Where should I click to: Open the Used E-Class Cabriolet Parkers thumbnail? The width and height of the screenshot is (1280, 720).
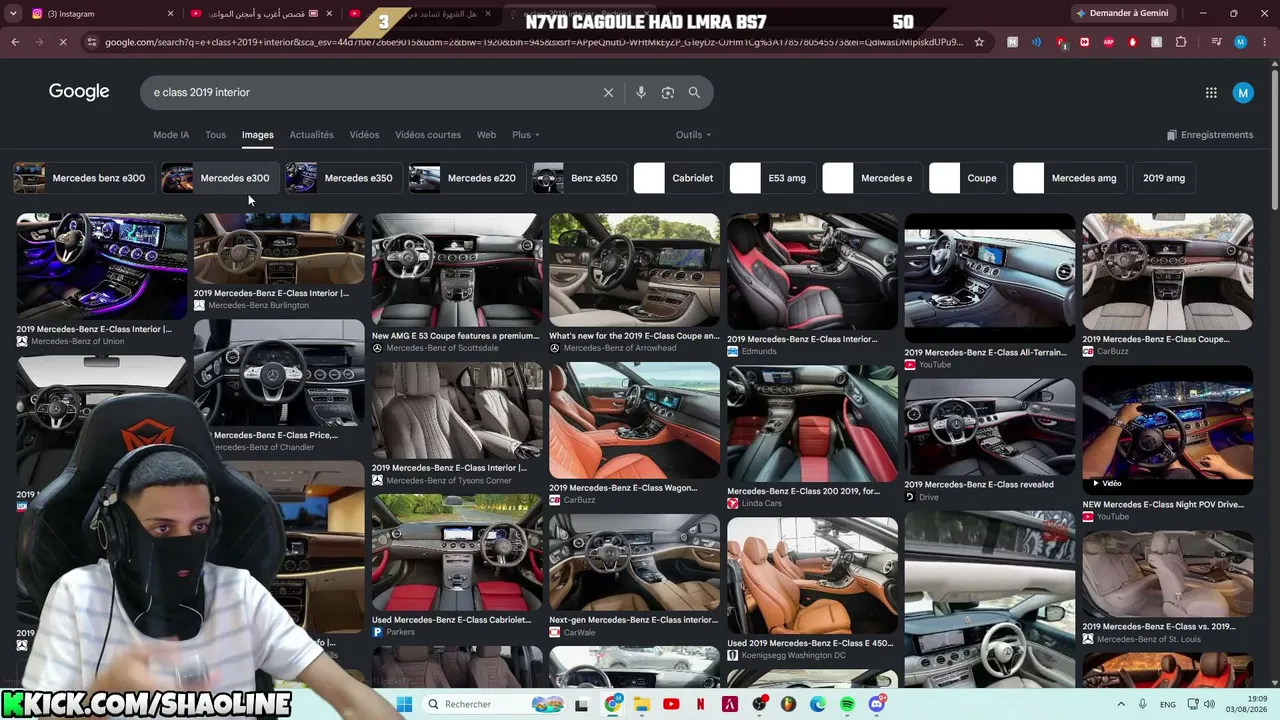coord(457,552)
